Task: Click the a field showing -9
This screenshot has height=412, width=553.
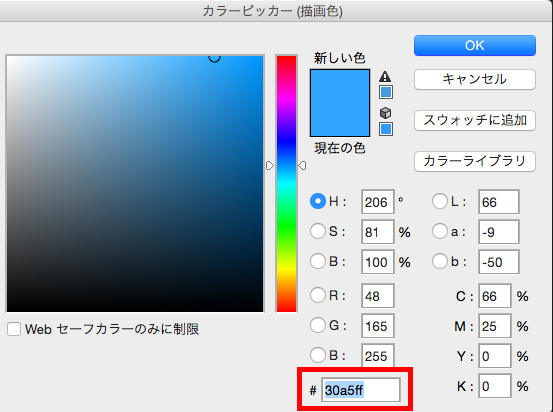Action: [x=499, y=232]
